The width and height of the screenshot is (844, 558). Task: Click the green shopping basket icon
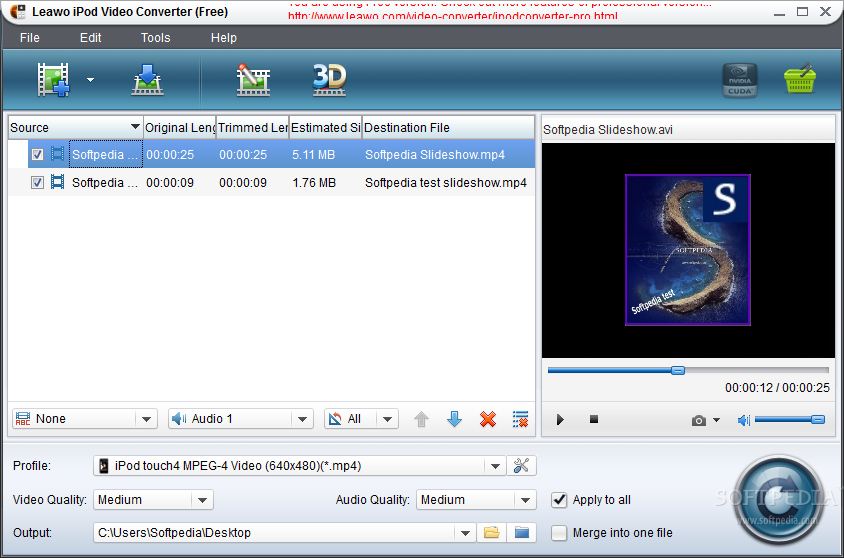pos(800,79)
